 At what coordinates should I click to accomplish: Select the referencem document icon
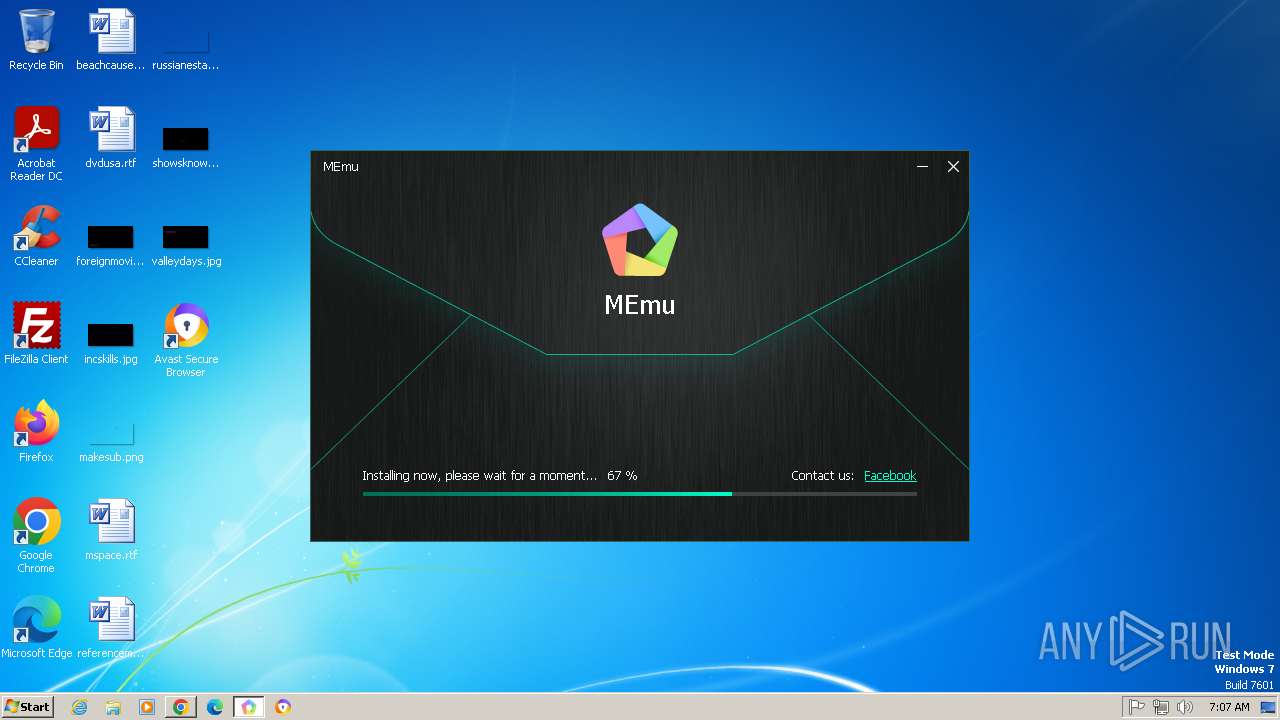tap(111, 628)
